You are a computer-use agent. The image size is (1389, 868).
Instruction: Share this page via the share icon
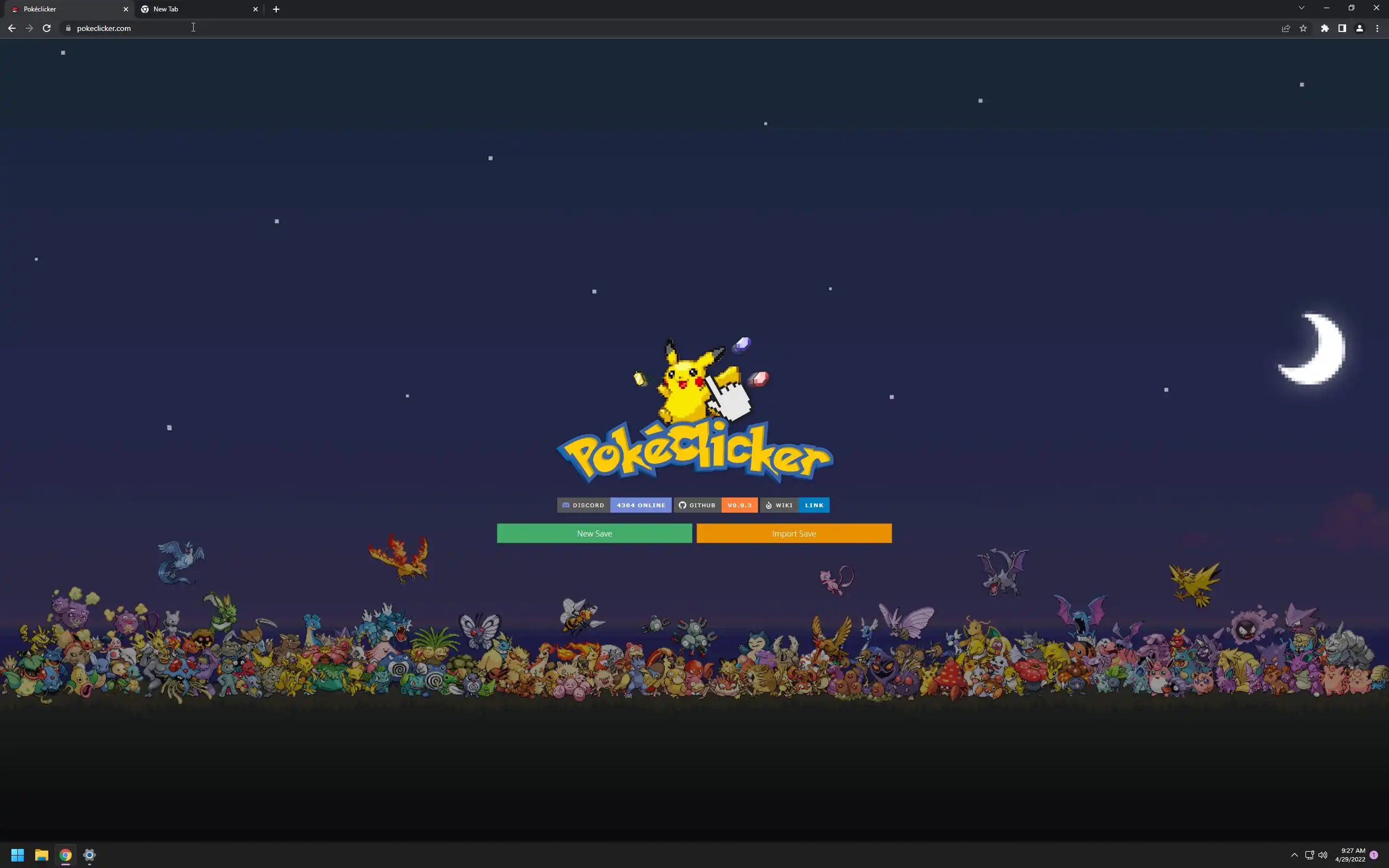click(x=1286, y=28)
